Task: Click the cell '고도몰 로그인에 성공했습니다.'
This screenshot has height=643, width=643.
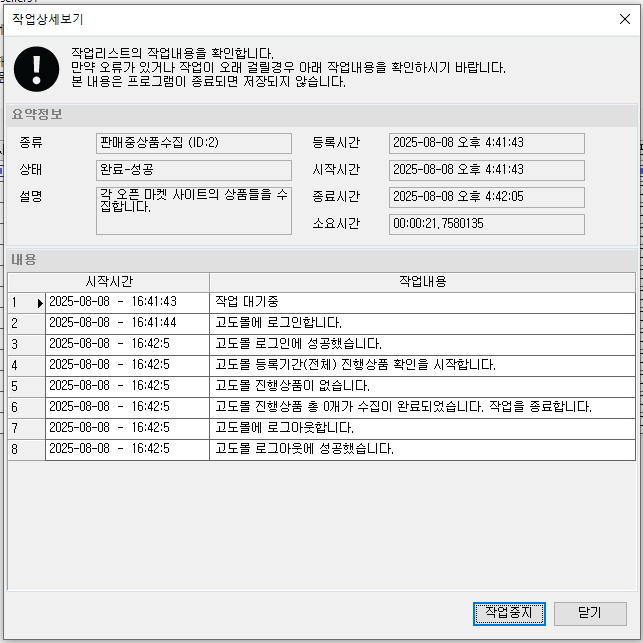Action: click(x=422, y=345)
